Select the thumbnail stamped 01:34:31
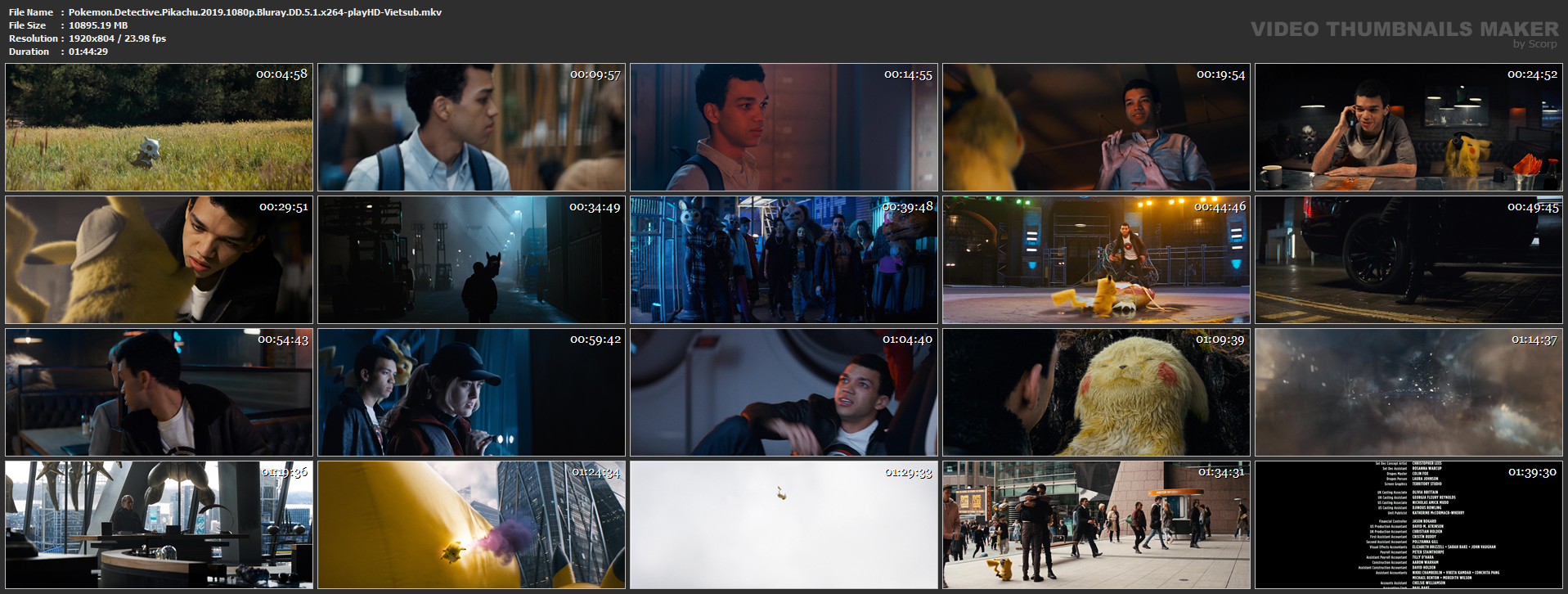This screenshot has height=594, width=1568. click(x=1097, y=525)
